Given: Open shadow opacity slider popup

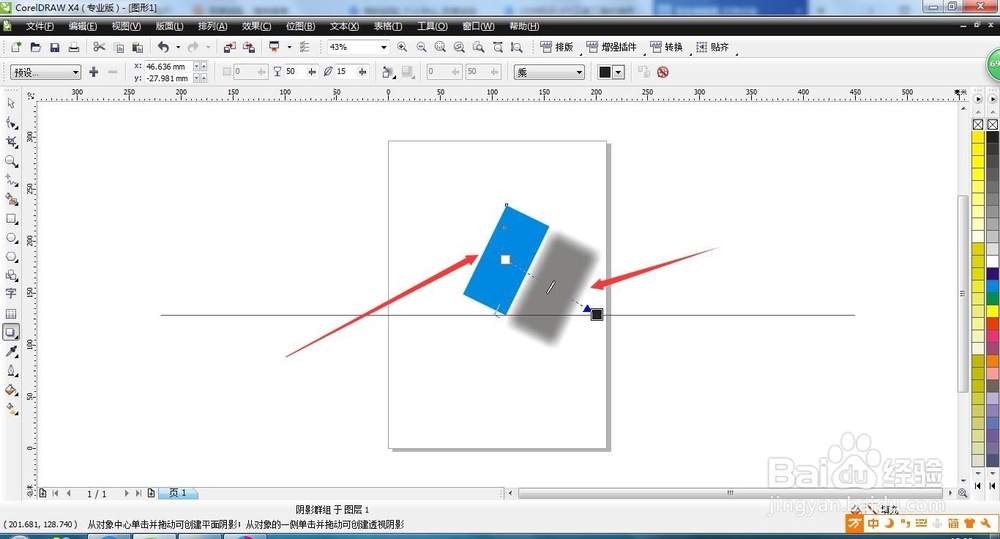Looking at the screenshot, I should (312, 72).
